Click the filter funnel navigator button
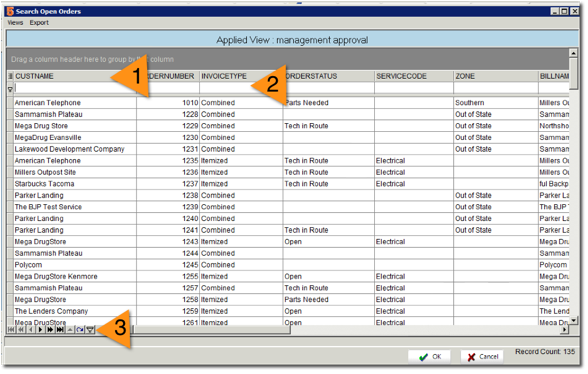The height and width of the screenshot is (374, 588). point(90,330)
